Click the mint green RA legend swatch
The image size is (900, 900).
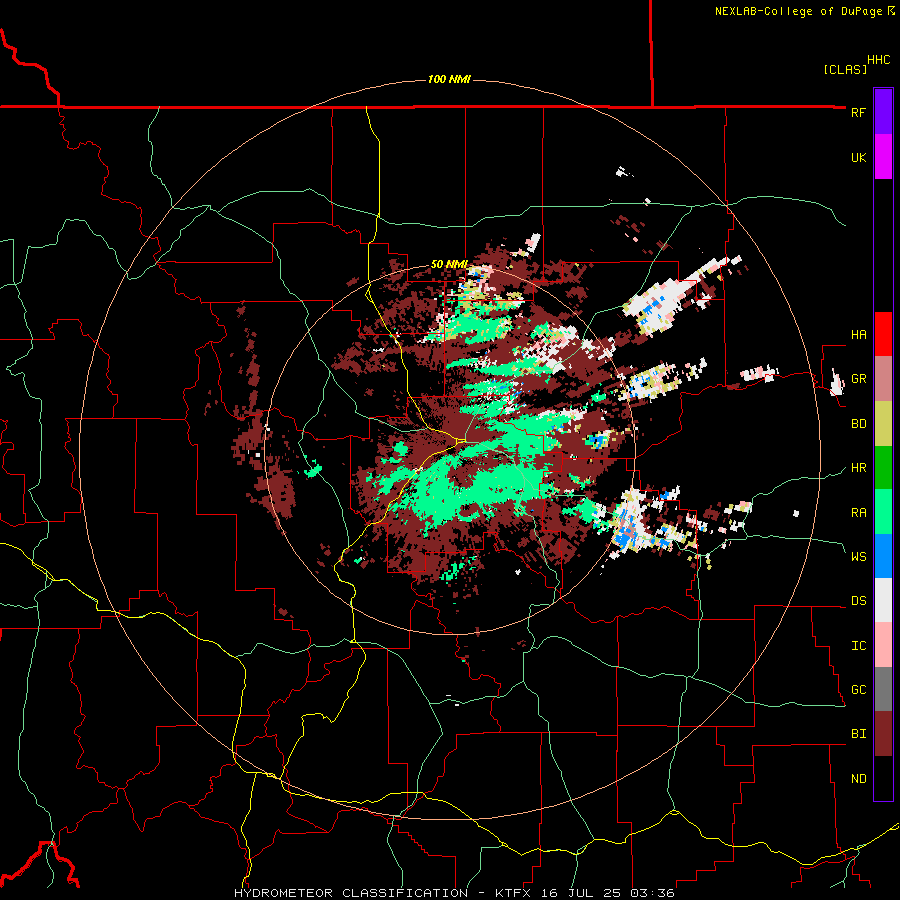[883, 512]
